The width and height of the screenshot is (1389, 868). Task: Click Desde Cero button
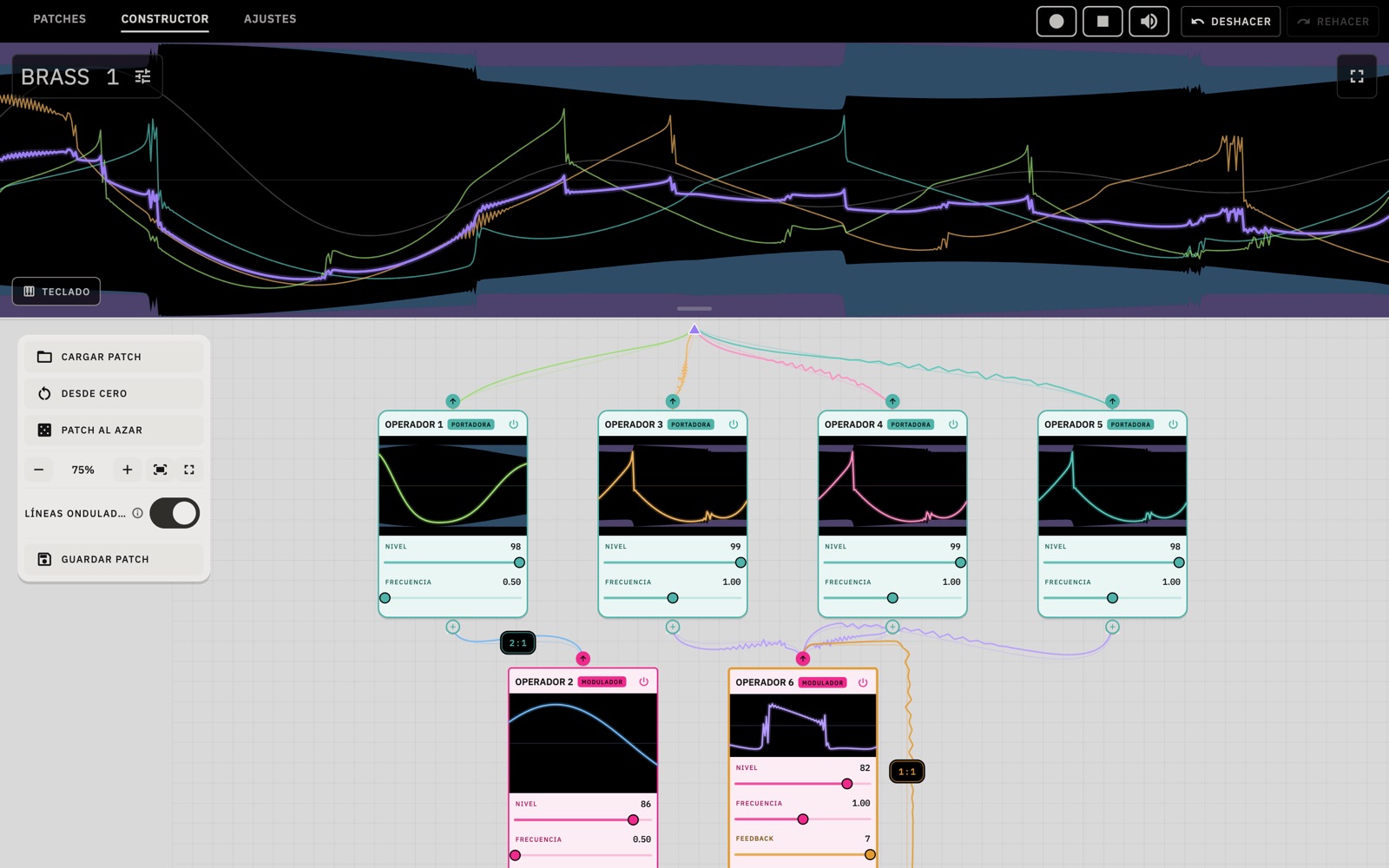(114, 393)
